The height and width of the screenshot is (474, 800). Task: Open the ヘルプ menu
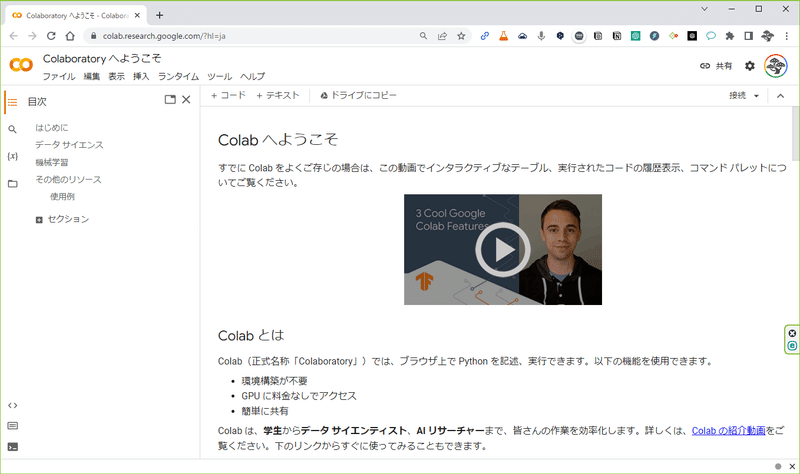[253, 77]
